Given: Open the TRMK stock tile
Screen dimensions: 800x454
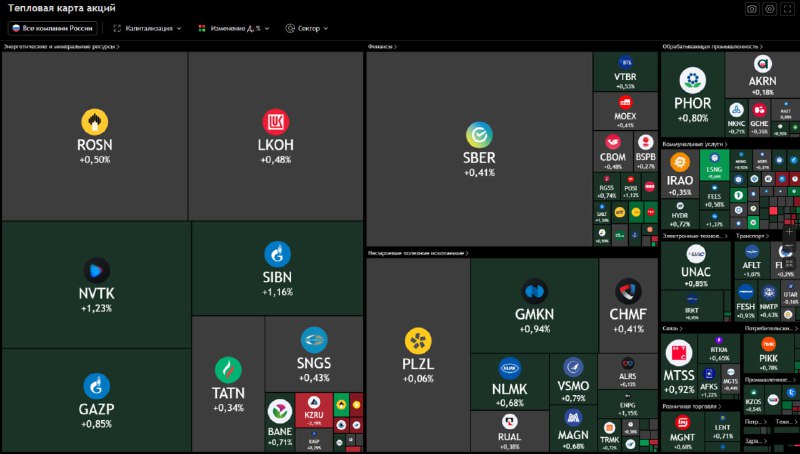Looking at the screenshot, I should click(609, 435).
